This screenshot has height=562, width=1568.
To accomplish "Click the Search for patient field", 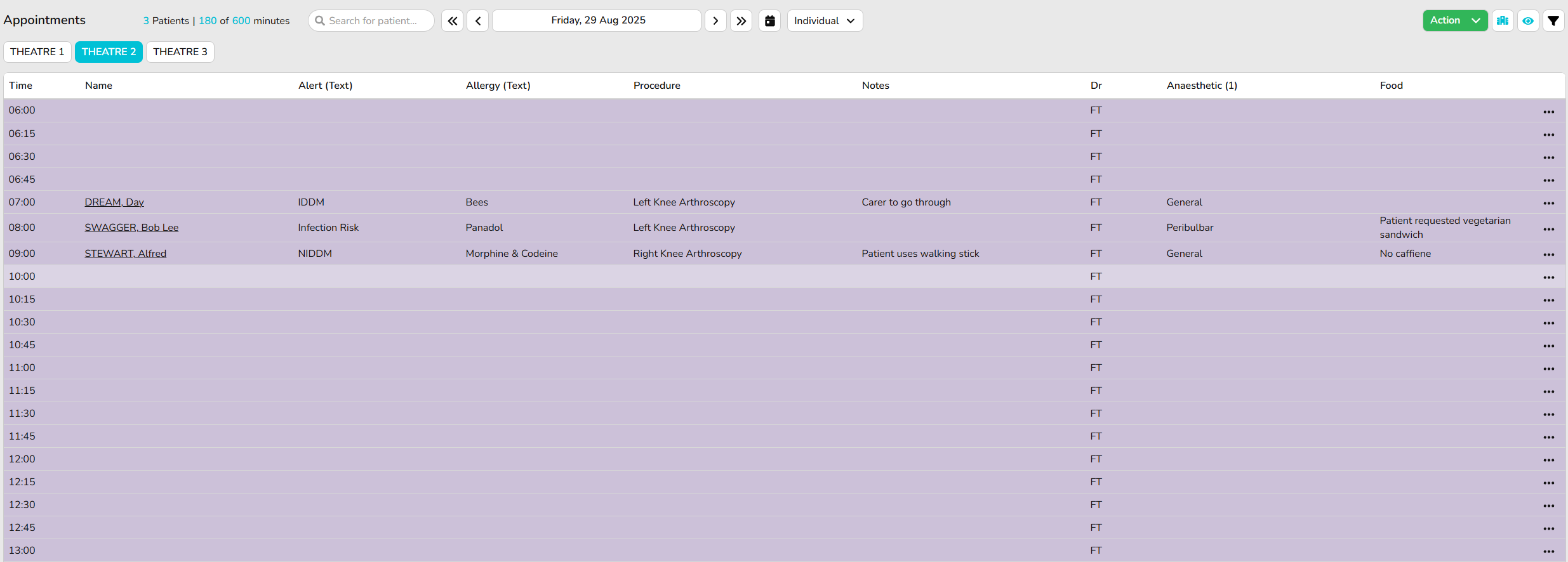I will click(371, 21).
